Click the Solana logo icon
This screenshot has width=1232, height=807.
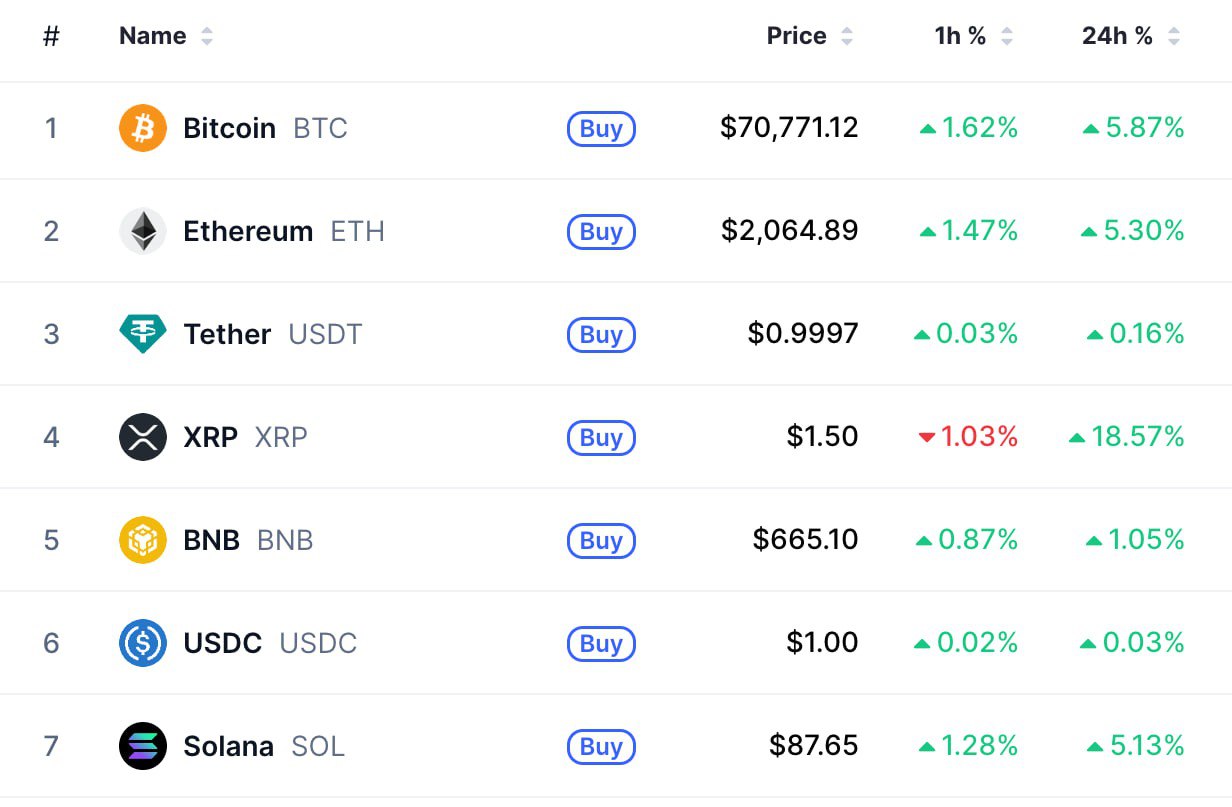pyautogui.click(x=143, y=746)
